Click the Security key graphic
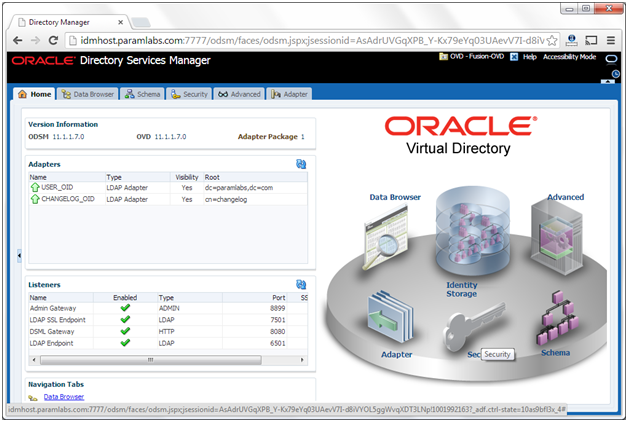This screenshot has width=628, height=422. 474,326
